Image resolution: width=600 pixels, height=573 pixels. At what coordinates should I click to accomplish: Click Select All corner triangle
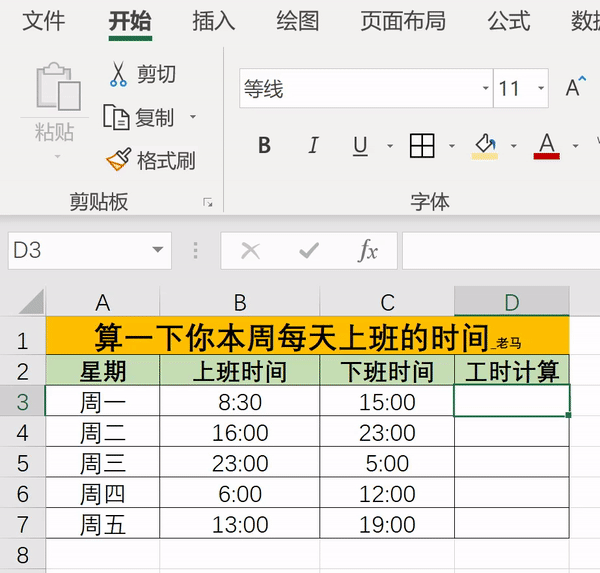[32, 302]
